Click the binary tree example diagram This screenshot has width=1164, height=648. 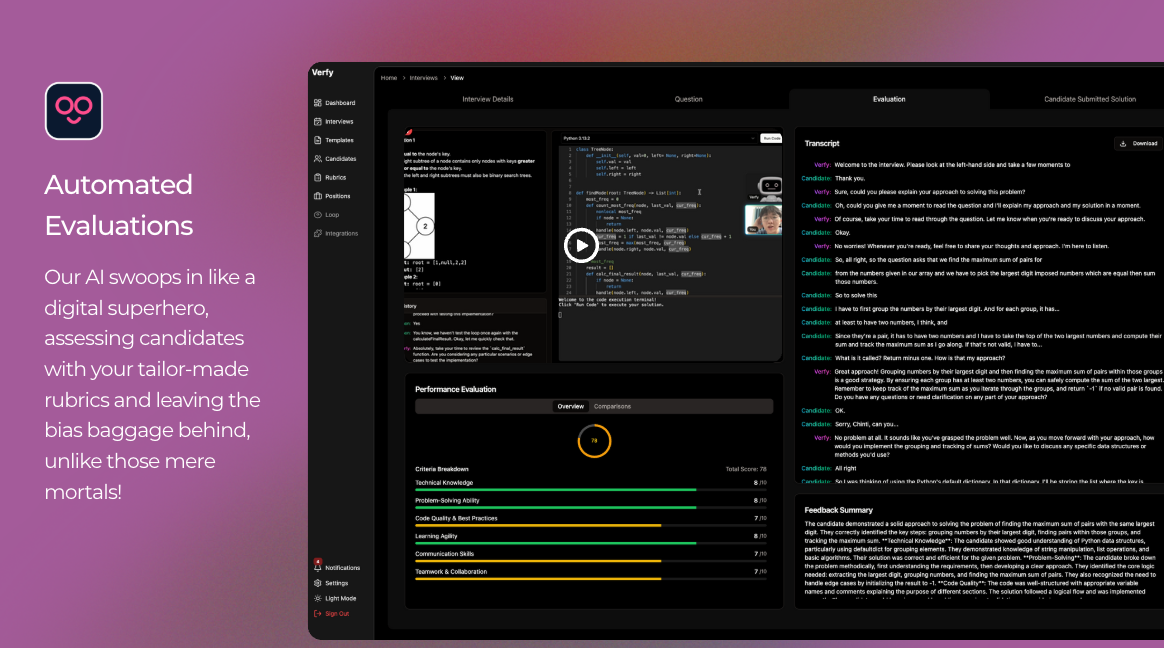pos(419,226)
